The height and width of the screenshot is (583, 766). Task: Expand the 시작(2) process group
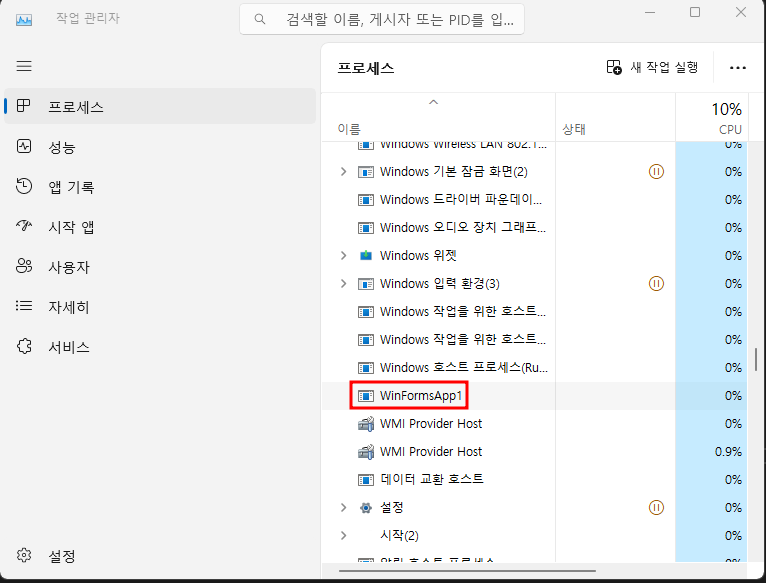click(343, 535)
